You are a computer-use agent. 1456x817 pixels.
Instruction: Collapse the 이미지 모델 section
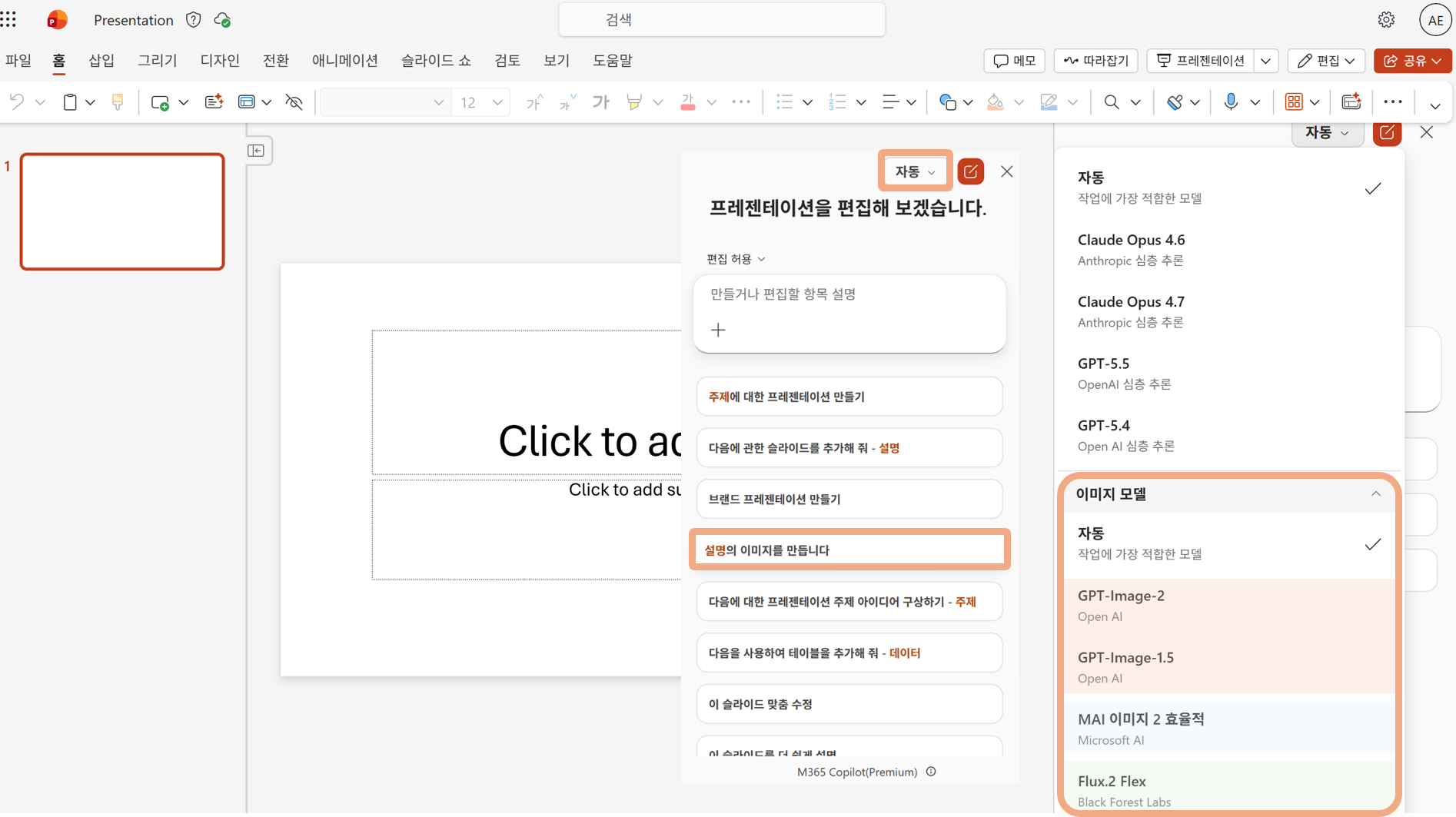point(1376,494)
